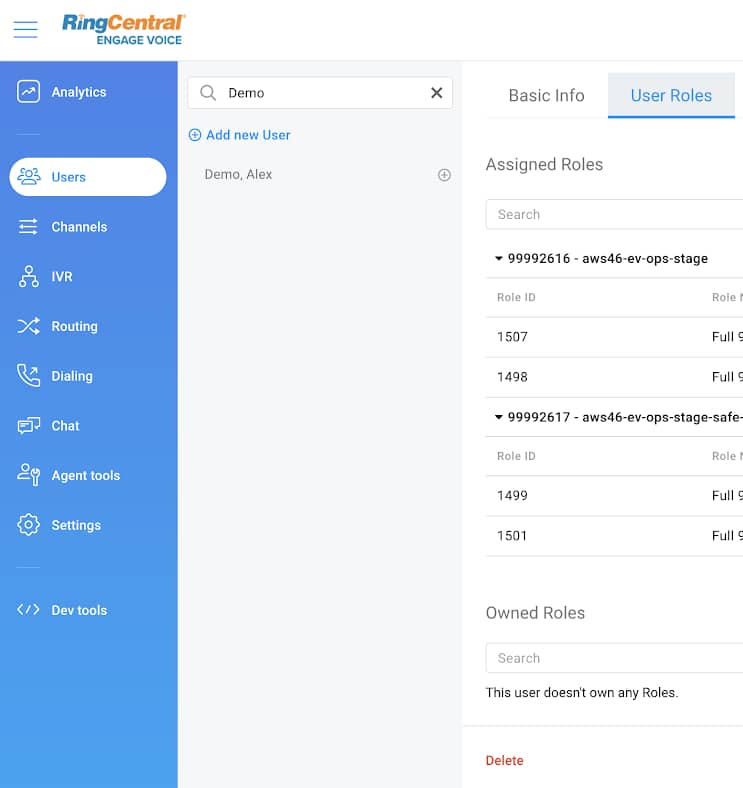Click the Owned Roles heading
The width and height of the screenshot is (743, 788).
click(x=535, y=613)
